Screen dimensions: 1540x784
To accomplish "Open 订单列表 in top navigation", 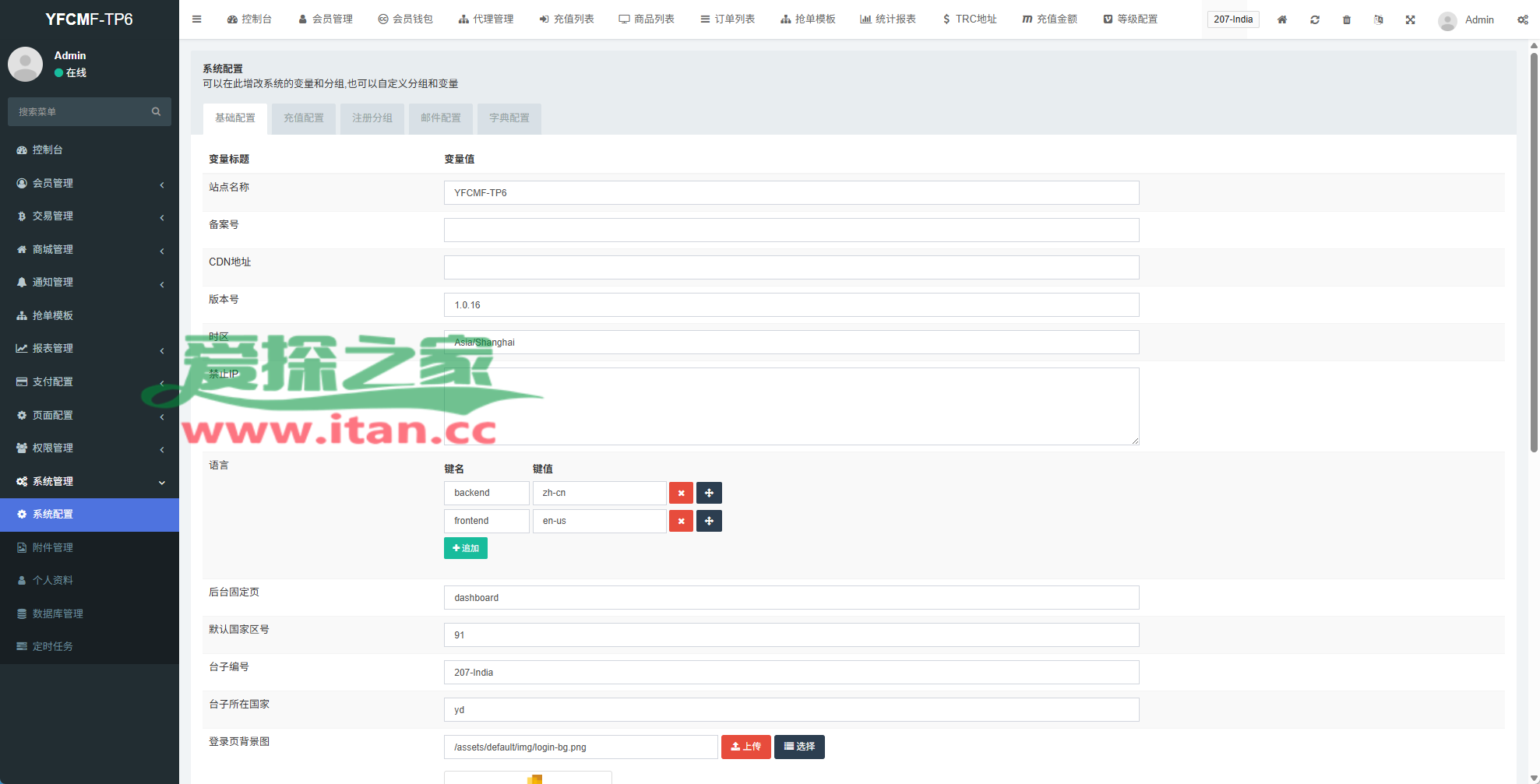I will pyautogui.click(x=728, y=19).
